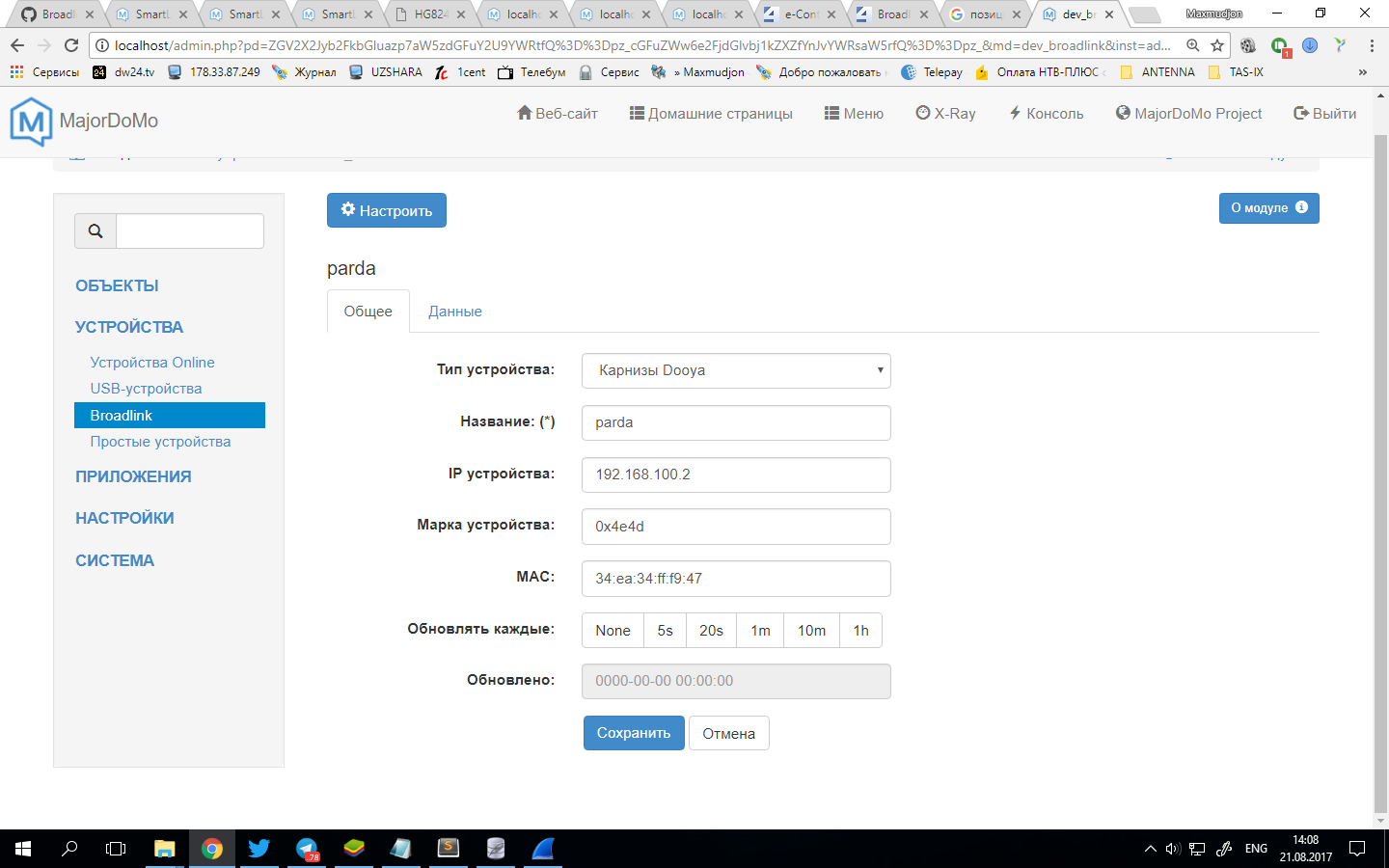The image size is (1389, 868).
Task: Select the 10m update interval
Action: [x=811, y=631]
